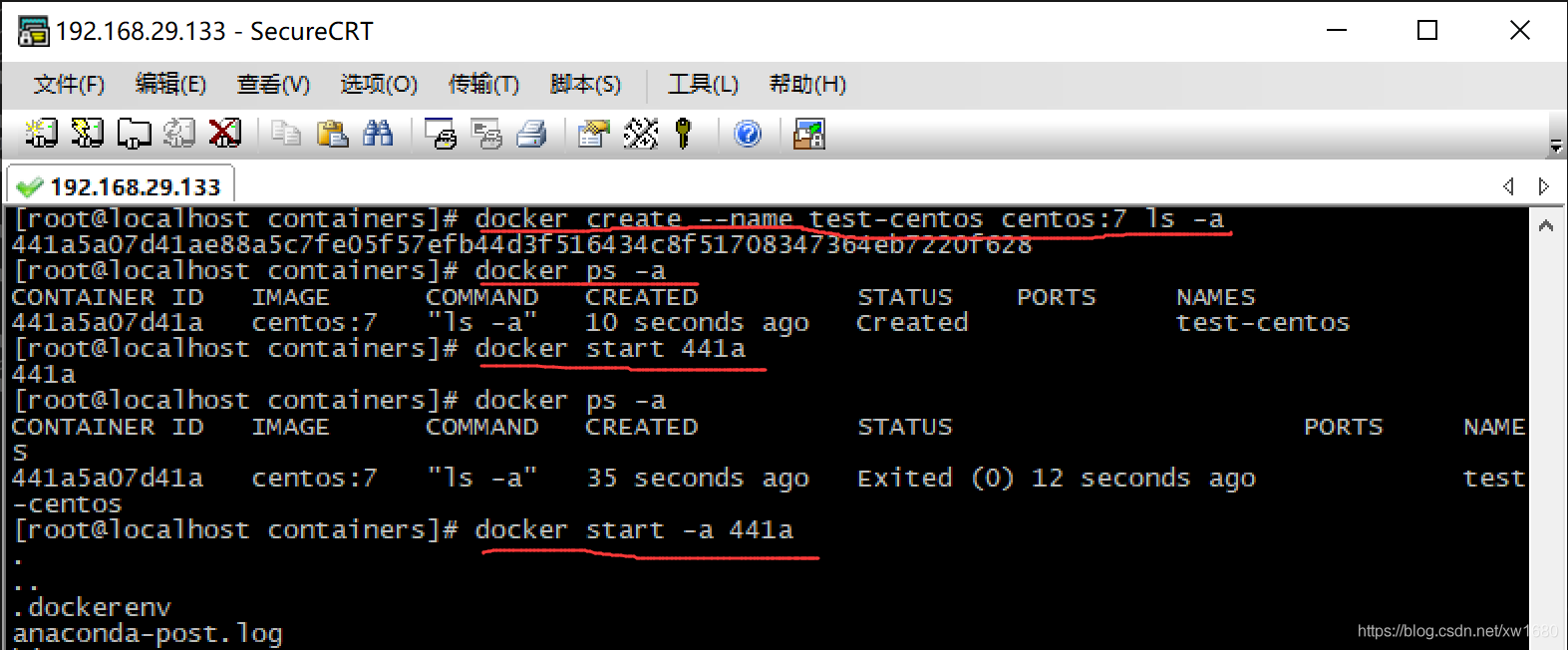Image resolution: width=1568 pixels, height=650 pixels.
Task: Disconnect the session with the red X icon
Action: [225, 134]
